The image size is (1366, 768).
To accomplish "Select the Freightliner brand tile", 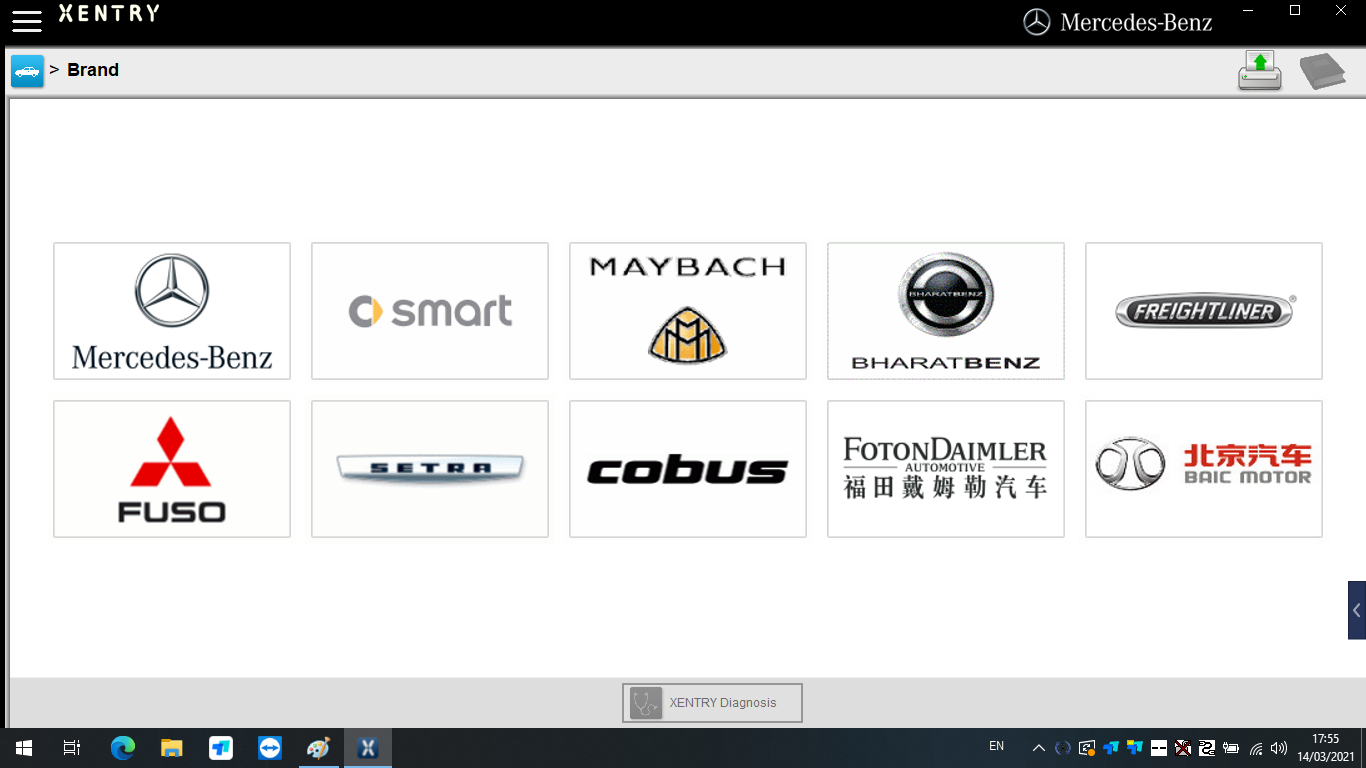I will click(x=1204, y=311).
